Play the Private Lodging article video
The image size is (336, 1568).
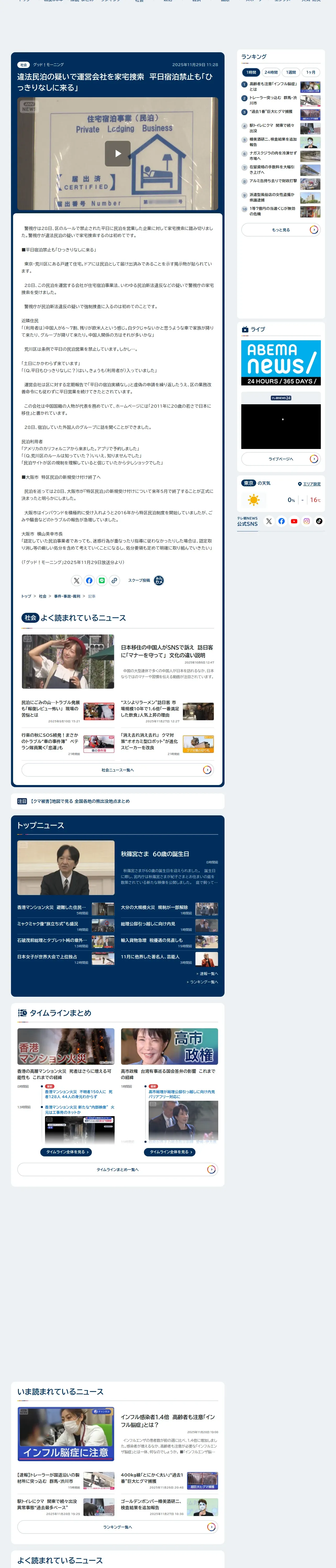point(118,153)
